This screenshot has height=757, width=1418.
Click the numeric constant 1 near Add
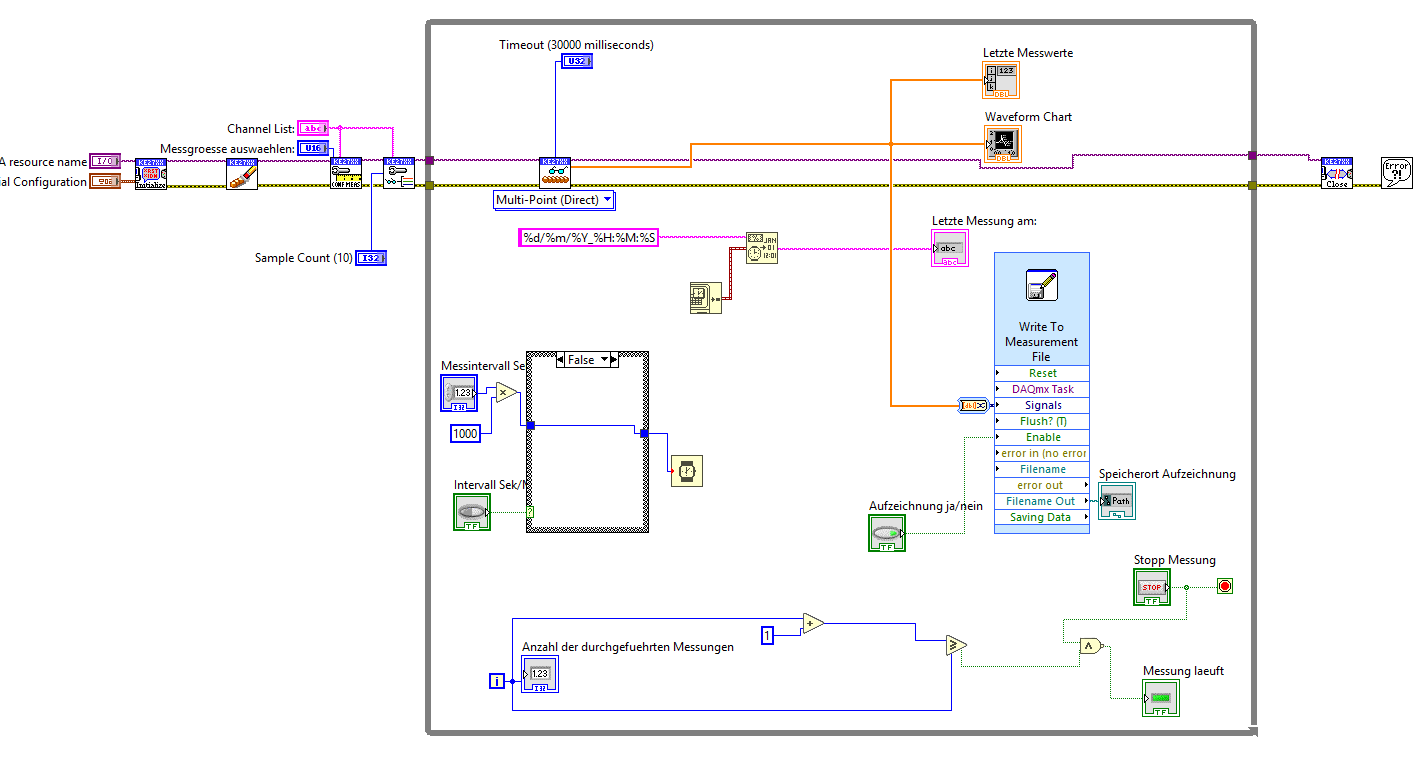click(x=767, y=636)
